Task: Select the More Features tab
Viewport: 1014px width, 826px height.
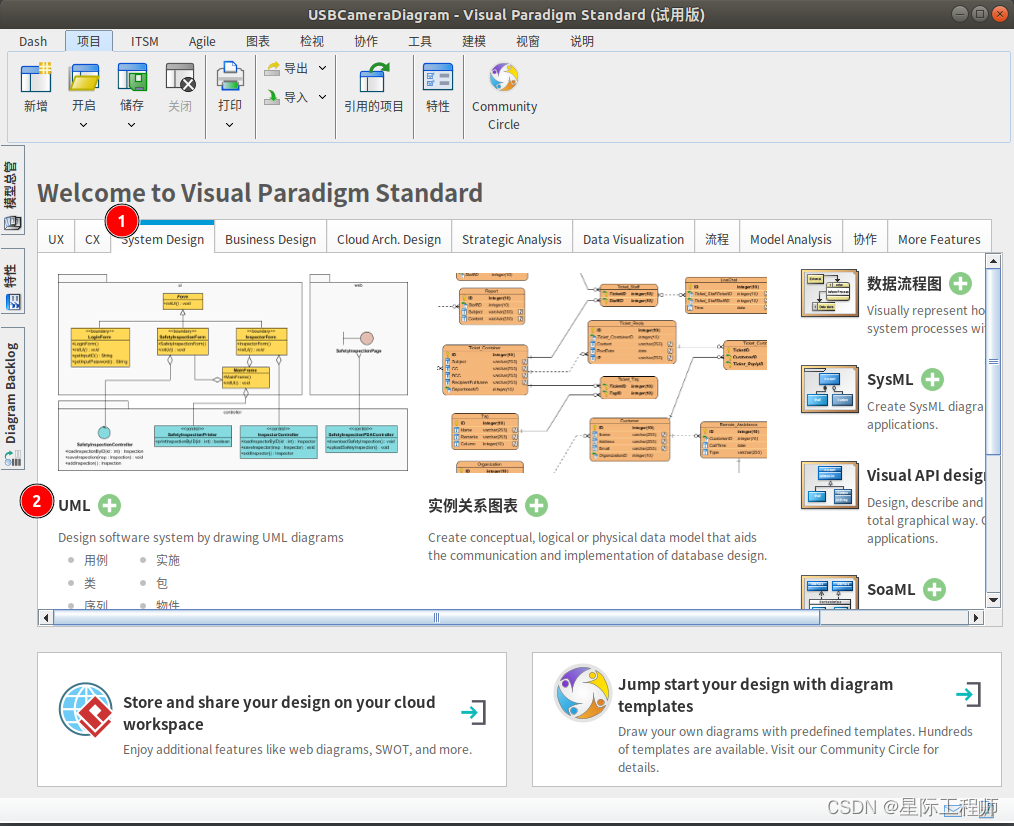Action: tap(939, 239)
